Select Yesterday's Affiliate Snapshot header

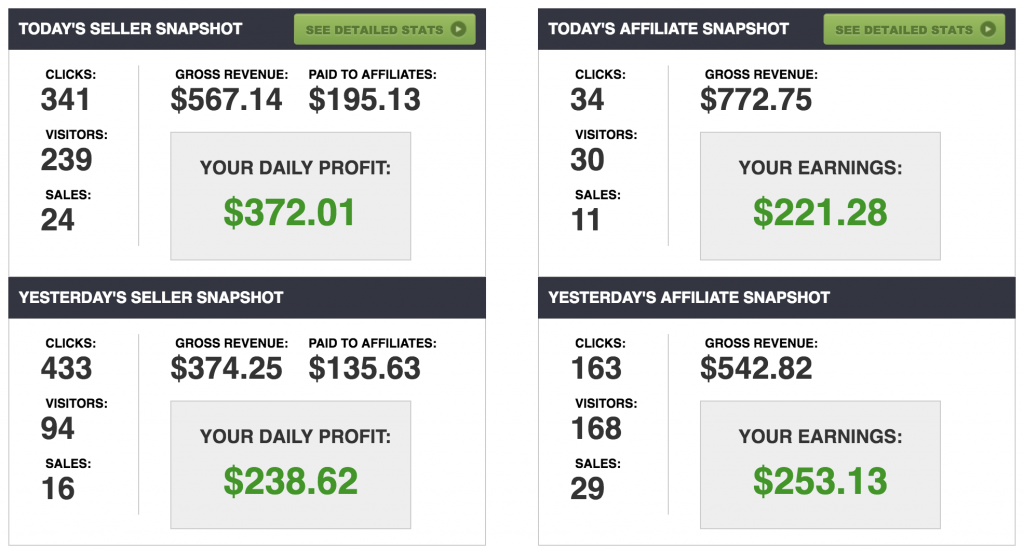tap(689, 298)
